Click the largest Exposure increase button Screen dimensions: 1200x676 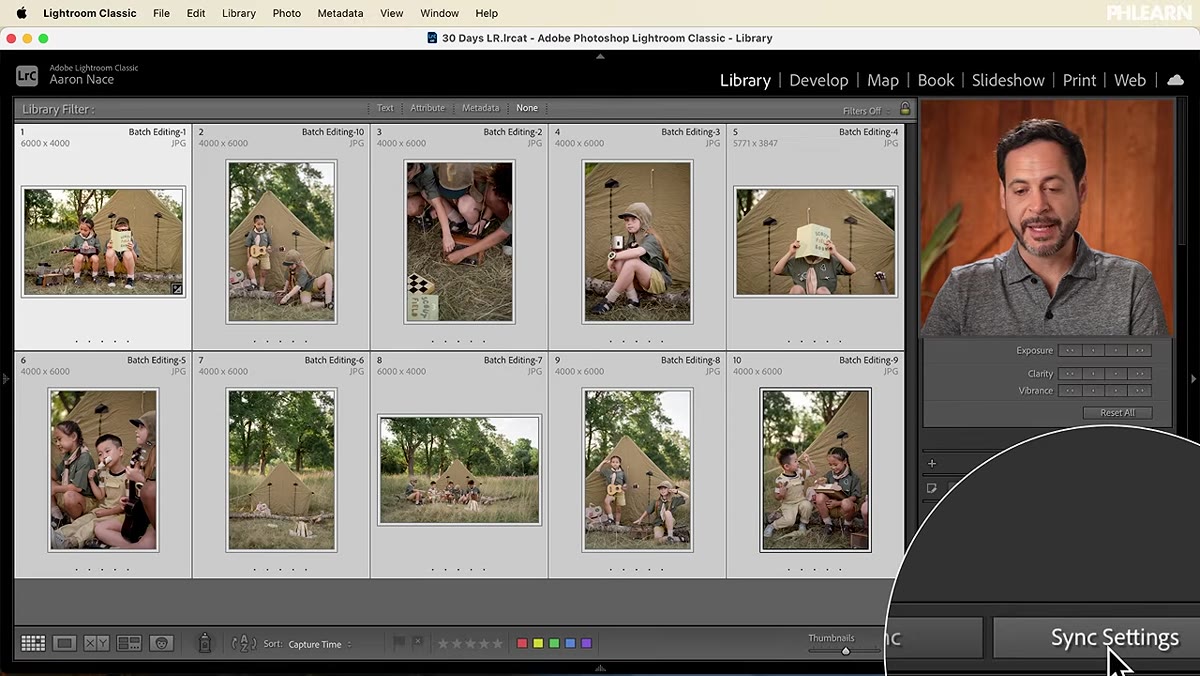pyautogui.click(x=1140, y=351)
